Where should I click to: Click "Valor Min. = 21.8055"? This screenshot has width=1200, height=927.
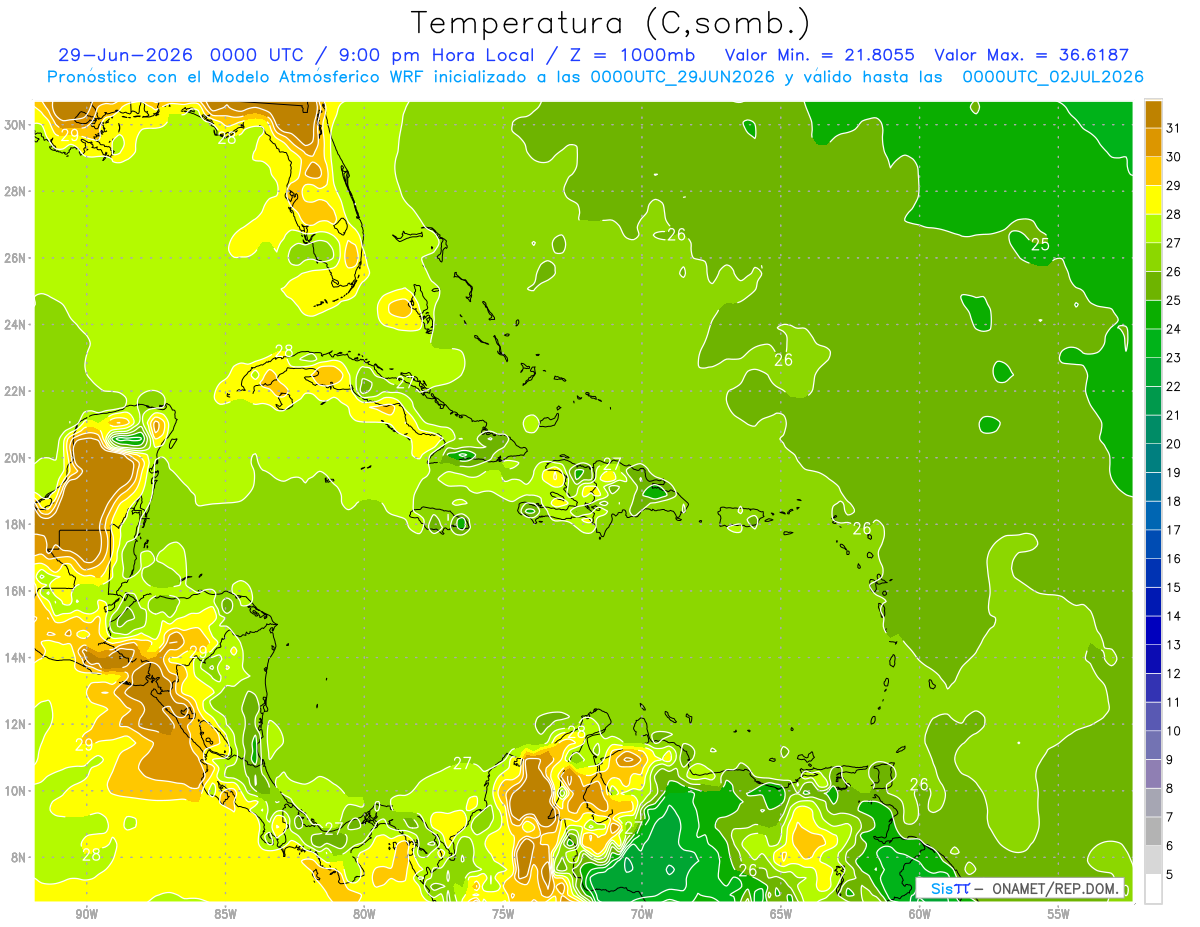point(820,55)
